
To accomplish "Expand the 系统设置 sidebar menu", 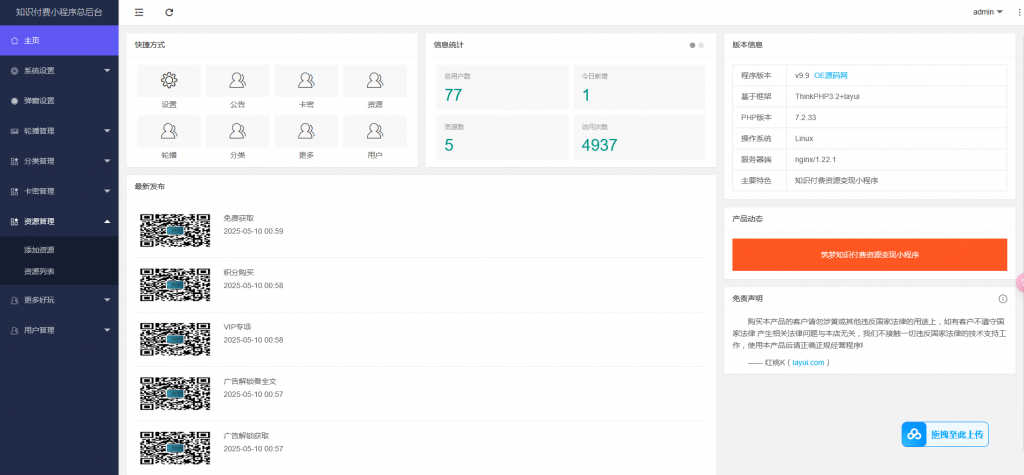I will click(x=59, y=71).
